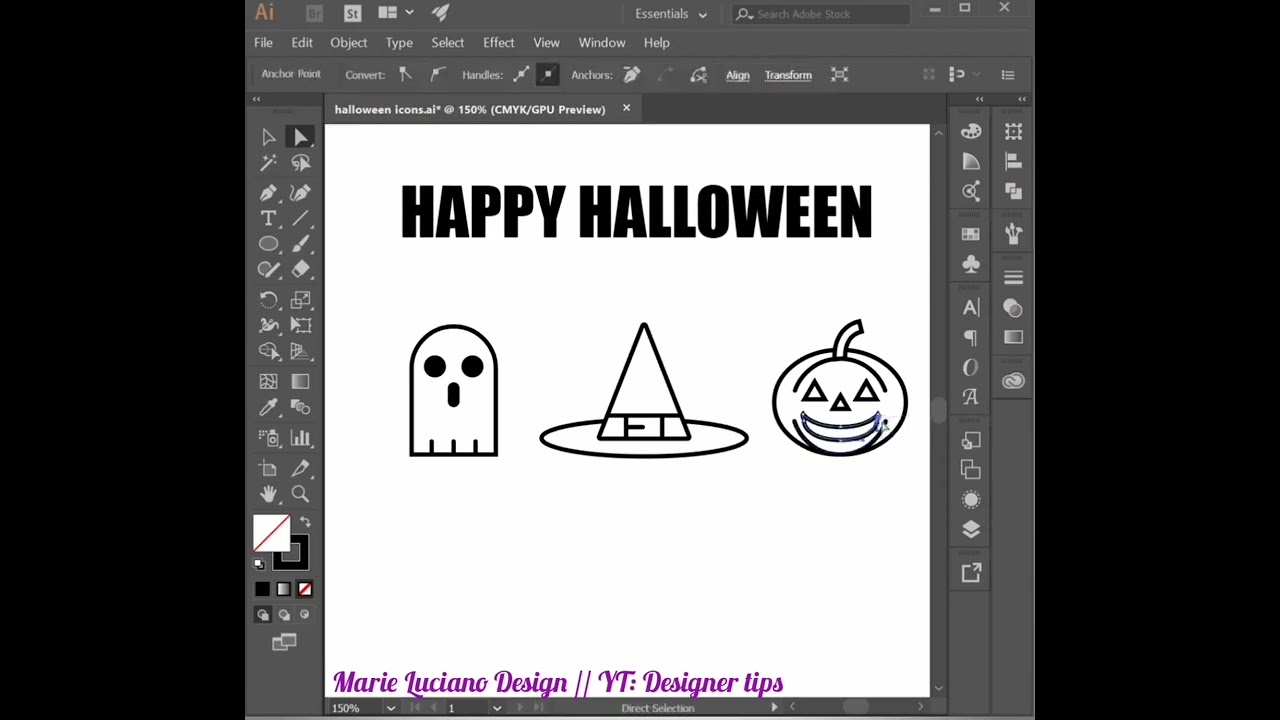Image resolution: width=1280 pixels, height=720 pixels.
Task: Select the Hand tool
Action: pos(268,494)
